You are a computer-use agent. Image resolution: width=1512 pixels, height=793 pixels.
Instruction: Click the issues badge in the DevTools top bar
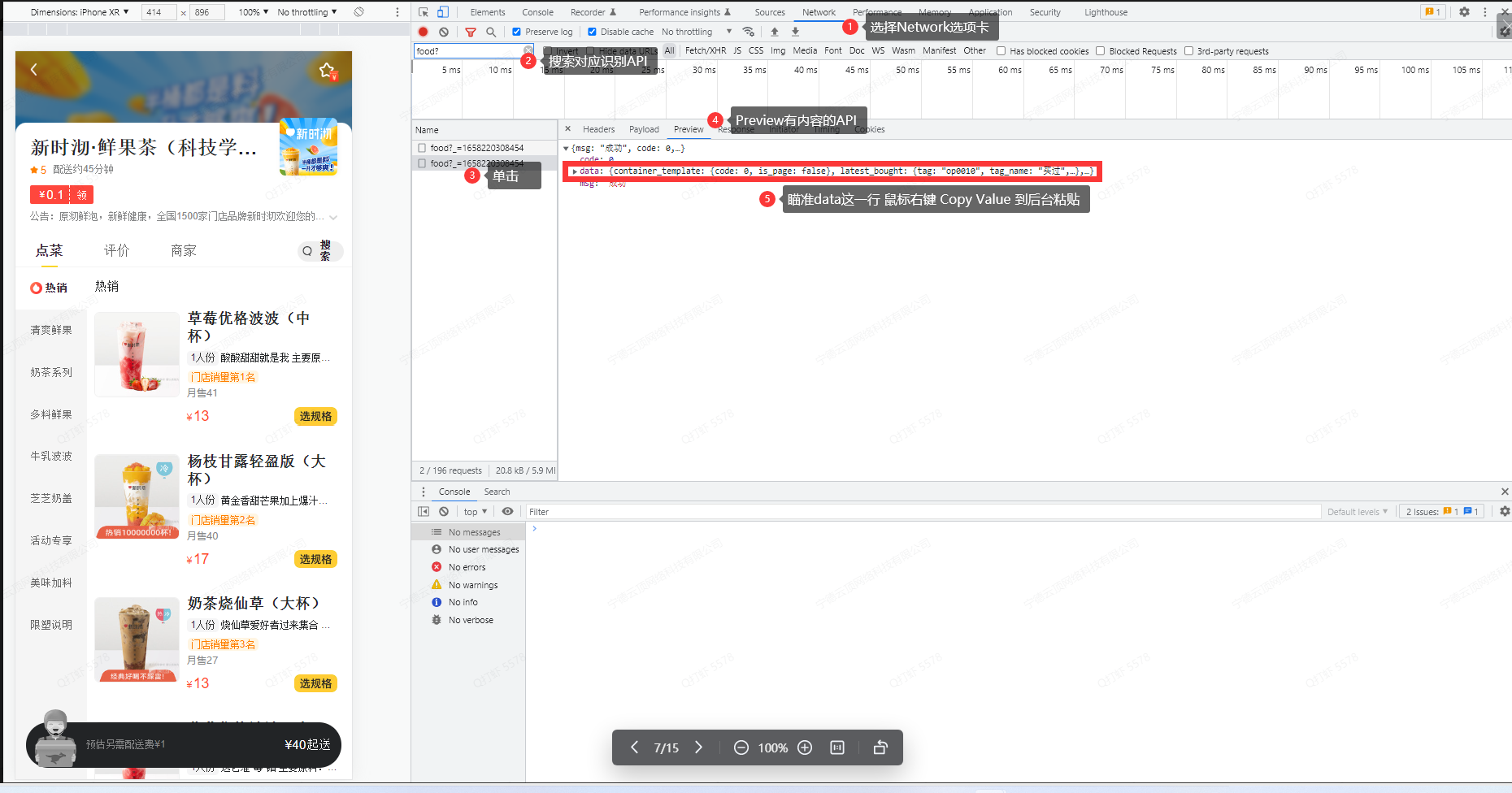pyautogui.click(x=1432, y=12)
